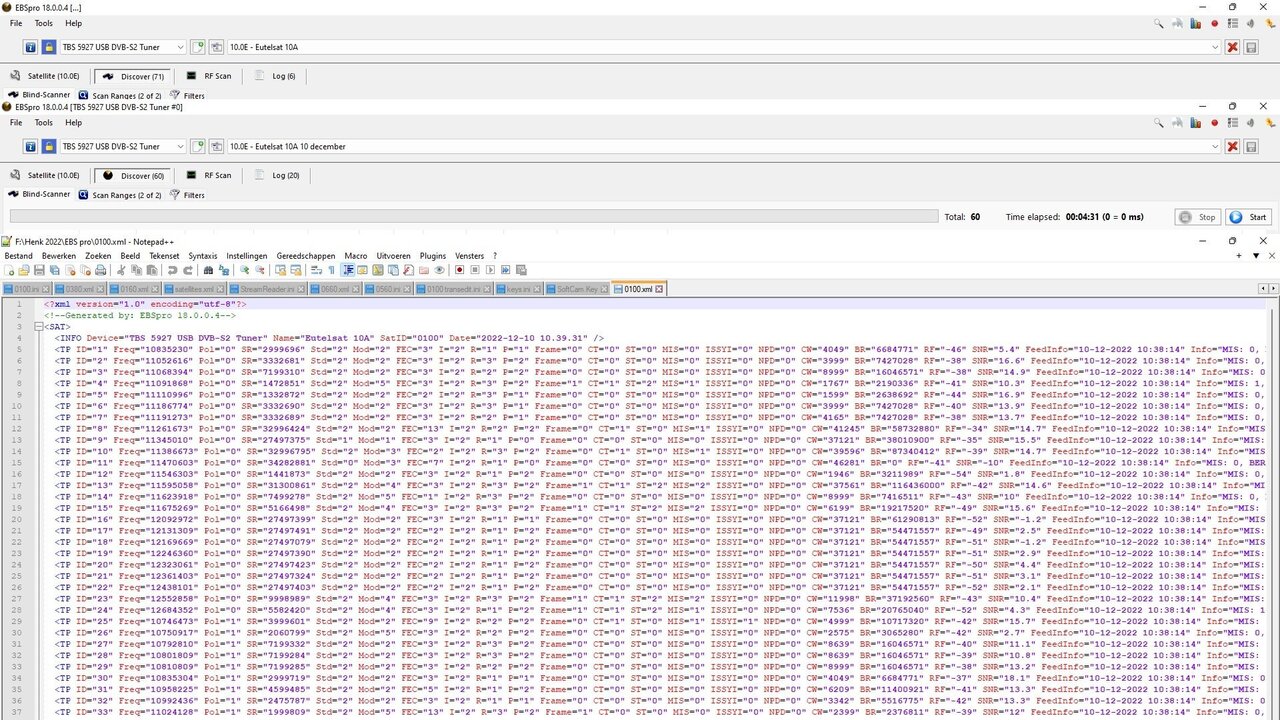
Task: Toggle show all characters pilcrow in Notepad++
Action: coord(332,270)
